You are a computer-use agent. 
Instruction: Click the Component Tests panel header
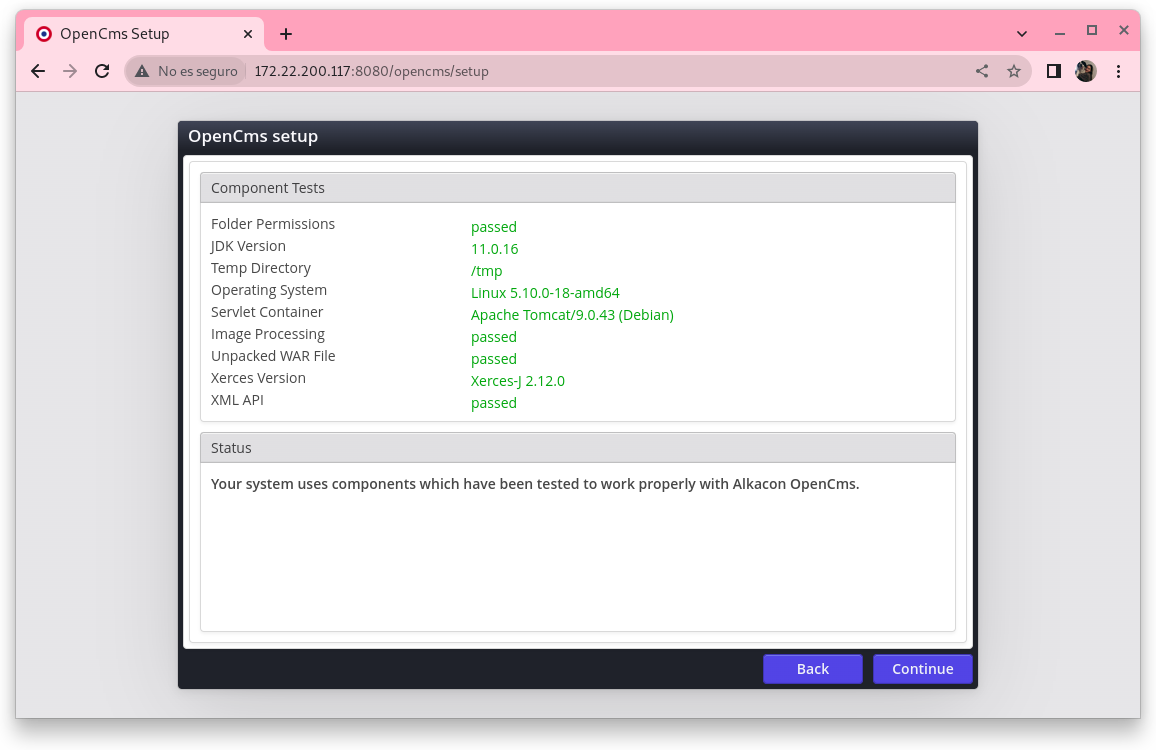577,188
